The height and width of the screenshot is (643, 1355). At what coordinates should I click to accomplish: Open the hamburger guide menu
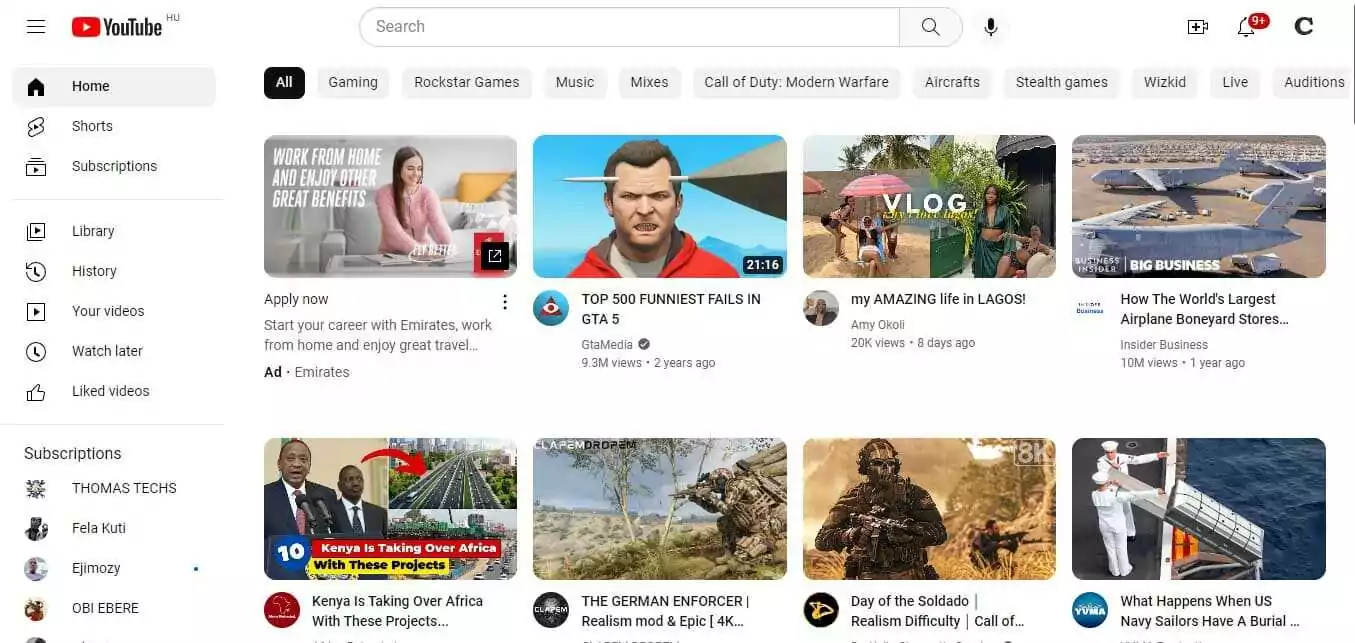tap(36, 27)
